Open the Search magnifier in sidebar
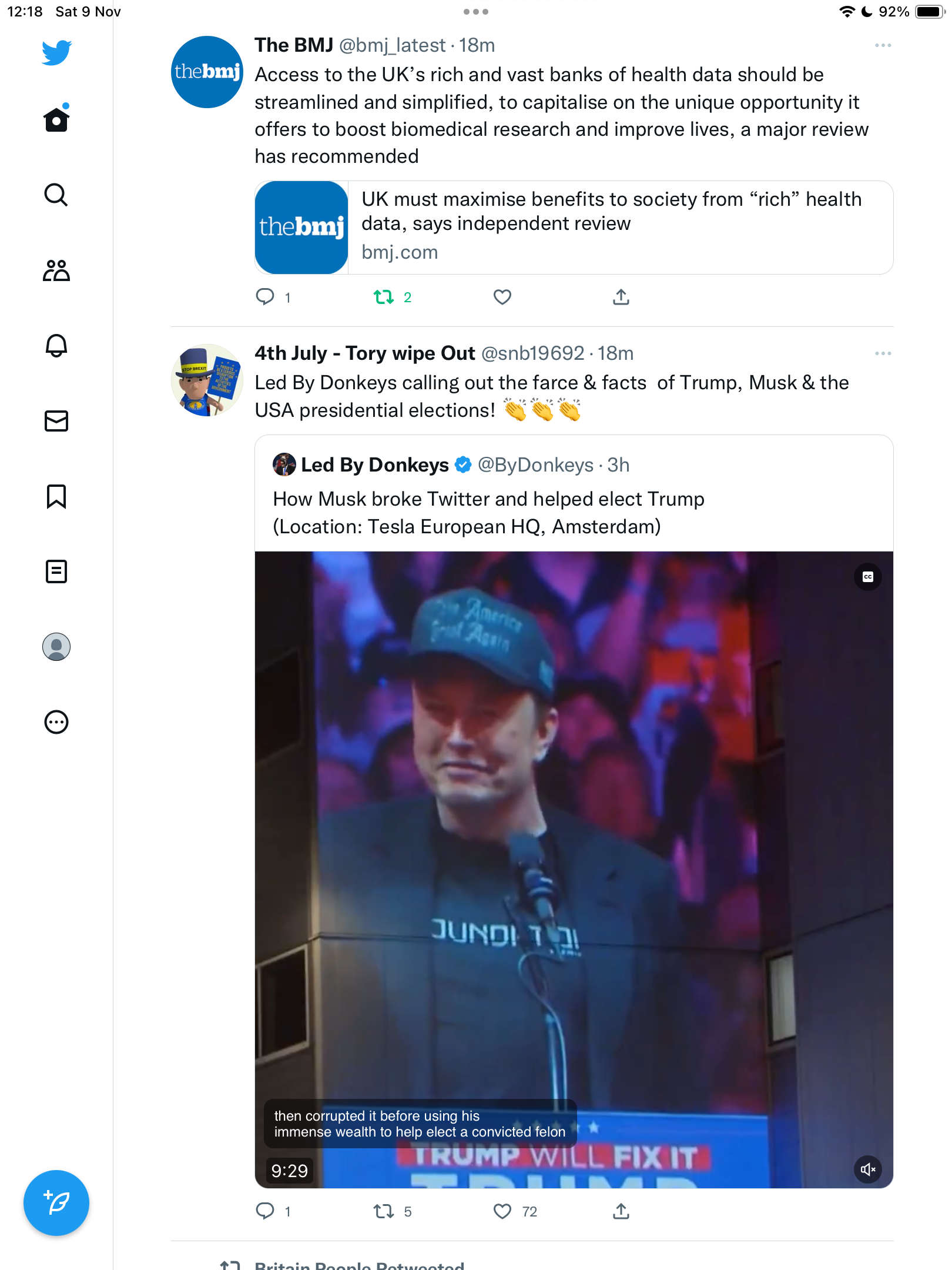 [x=56, y=195]
